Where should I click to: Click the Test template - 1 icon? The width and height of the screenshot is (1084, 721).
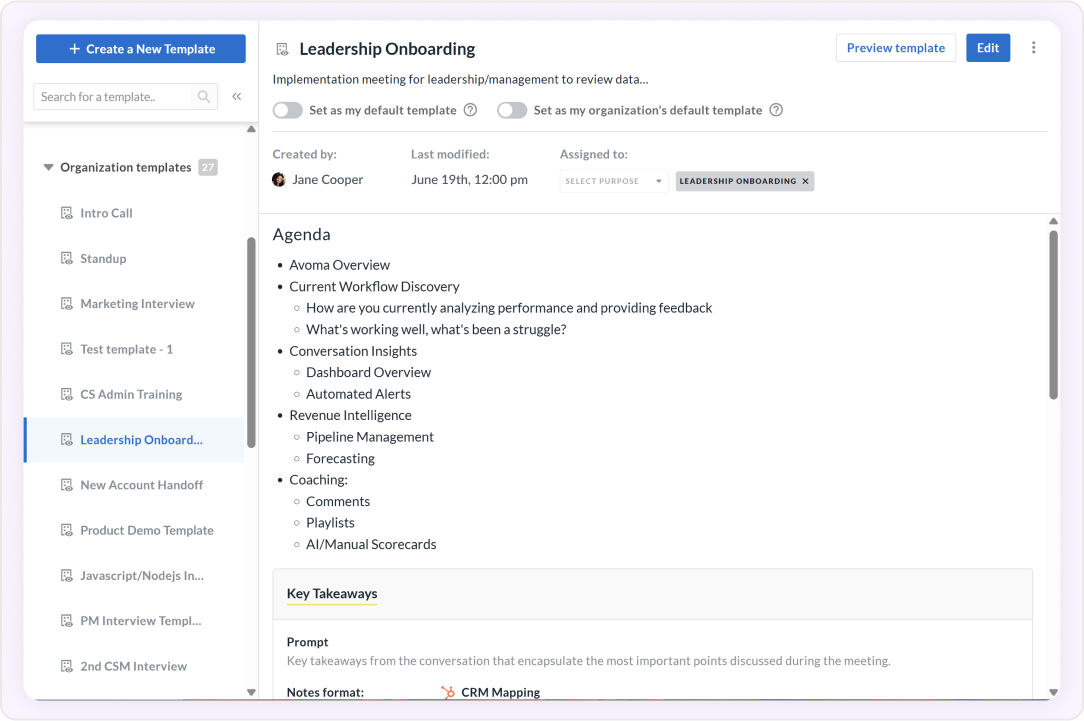[x=66, y=349]
